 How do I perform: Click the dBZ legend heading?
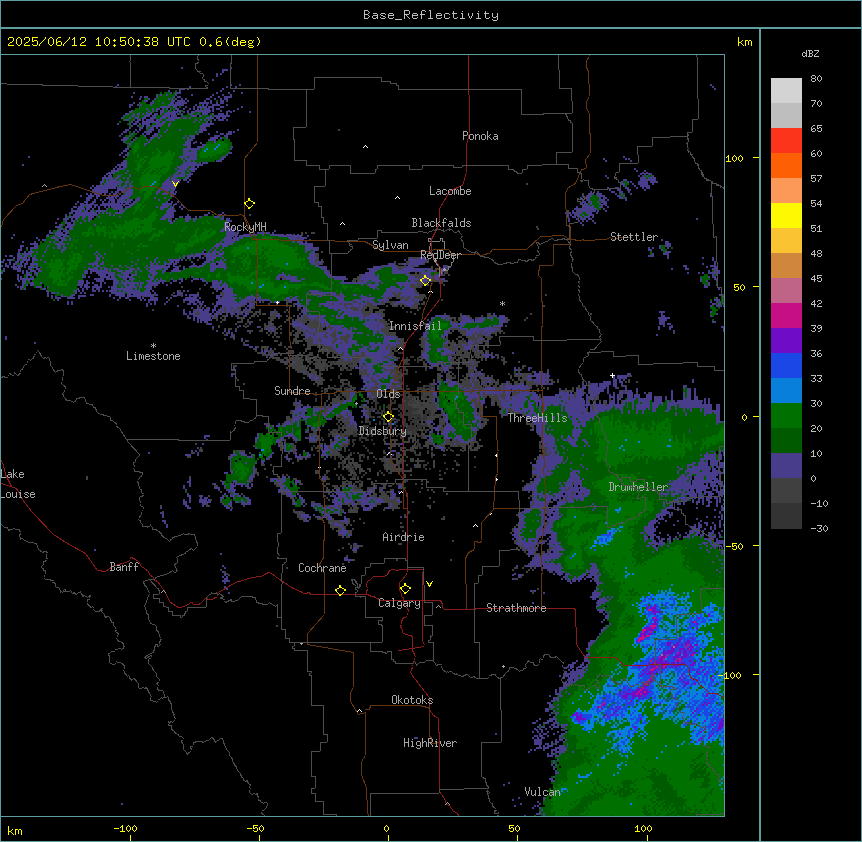point(810,54)
